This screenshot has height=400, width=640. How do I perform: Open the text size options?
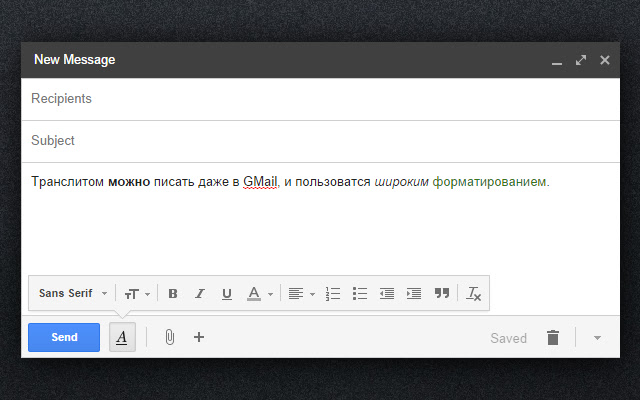(137, 293)
